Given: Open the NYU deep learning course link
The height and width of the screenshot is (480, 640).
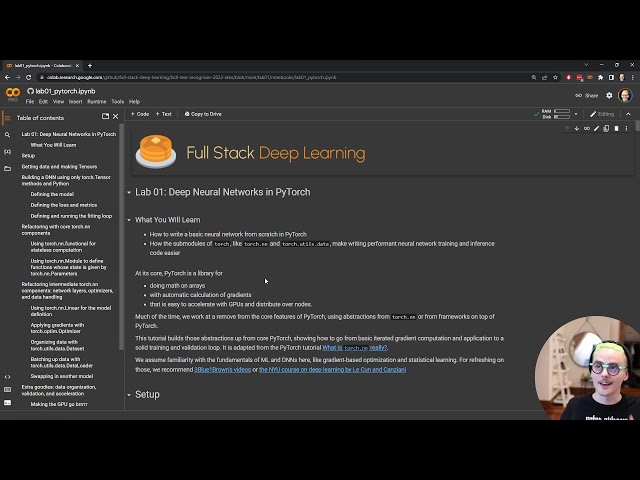Looking at the screenshot, I should click(x=332, y=369).
